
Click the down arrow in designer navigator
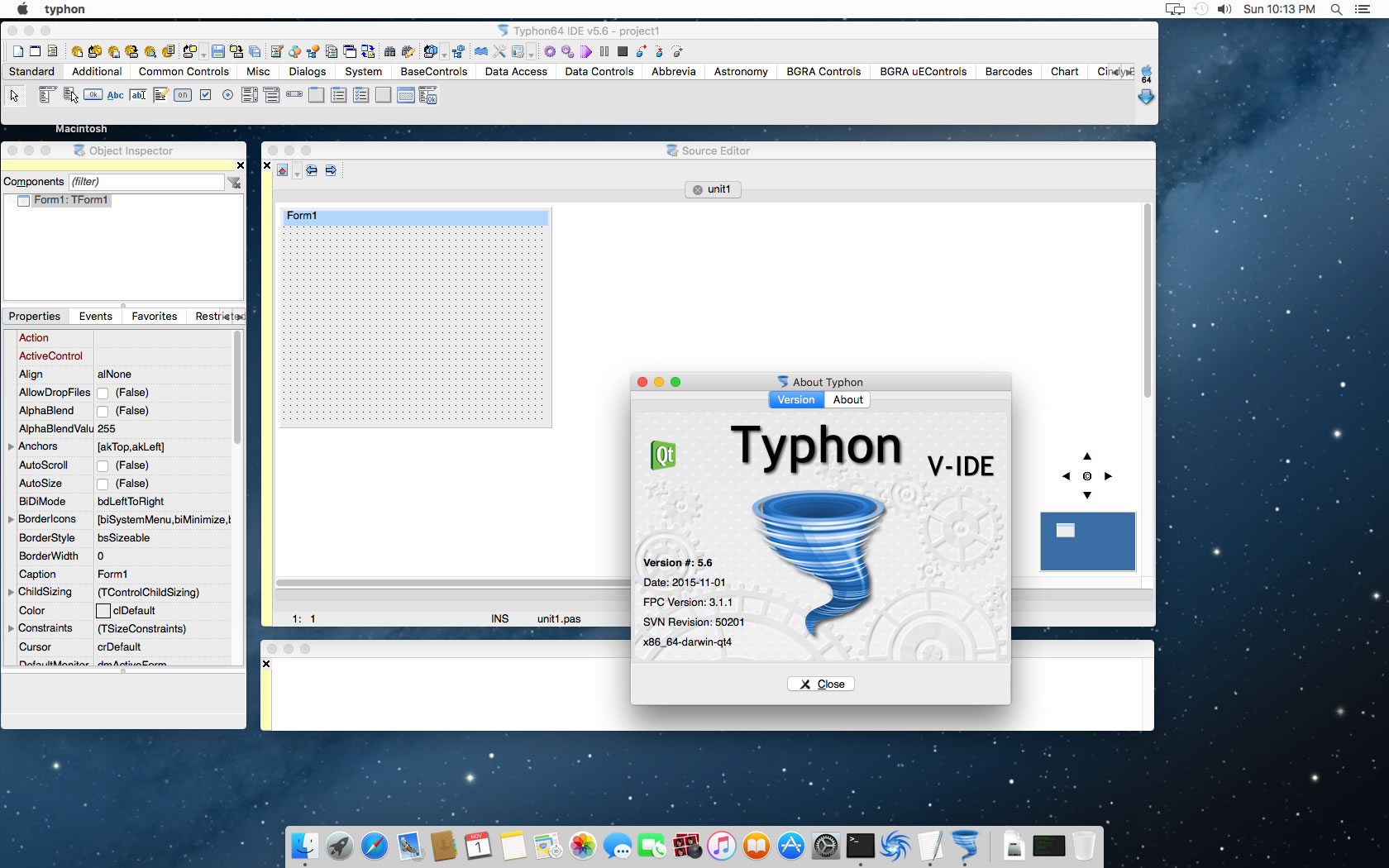(x=1087, y=495)
